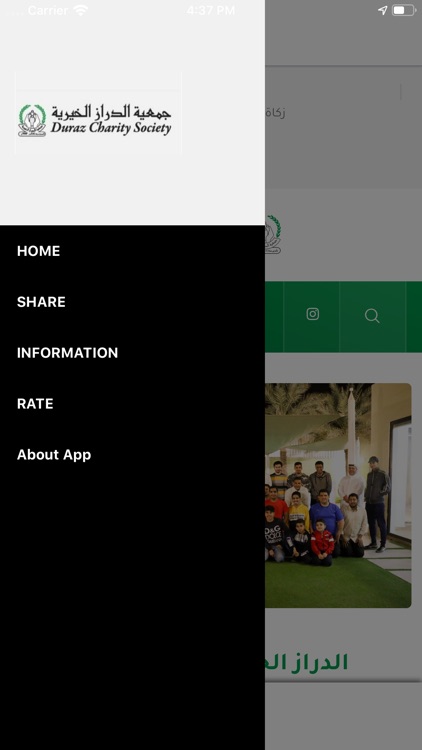
Task: Choose RATE from the drawer menu
Action: 35,404
